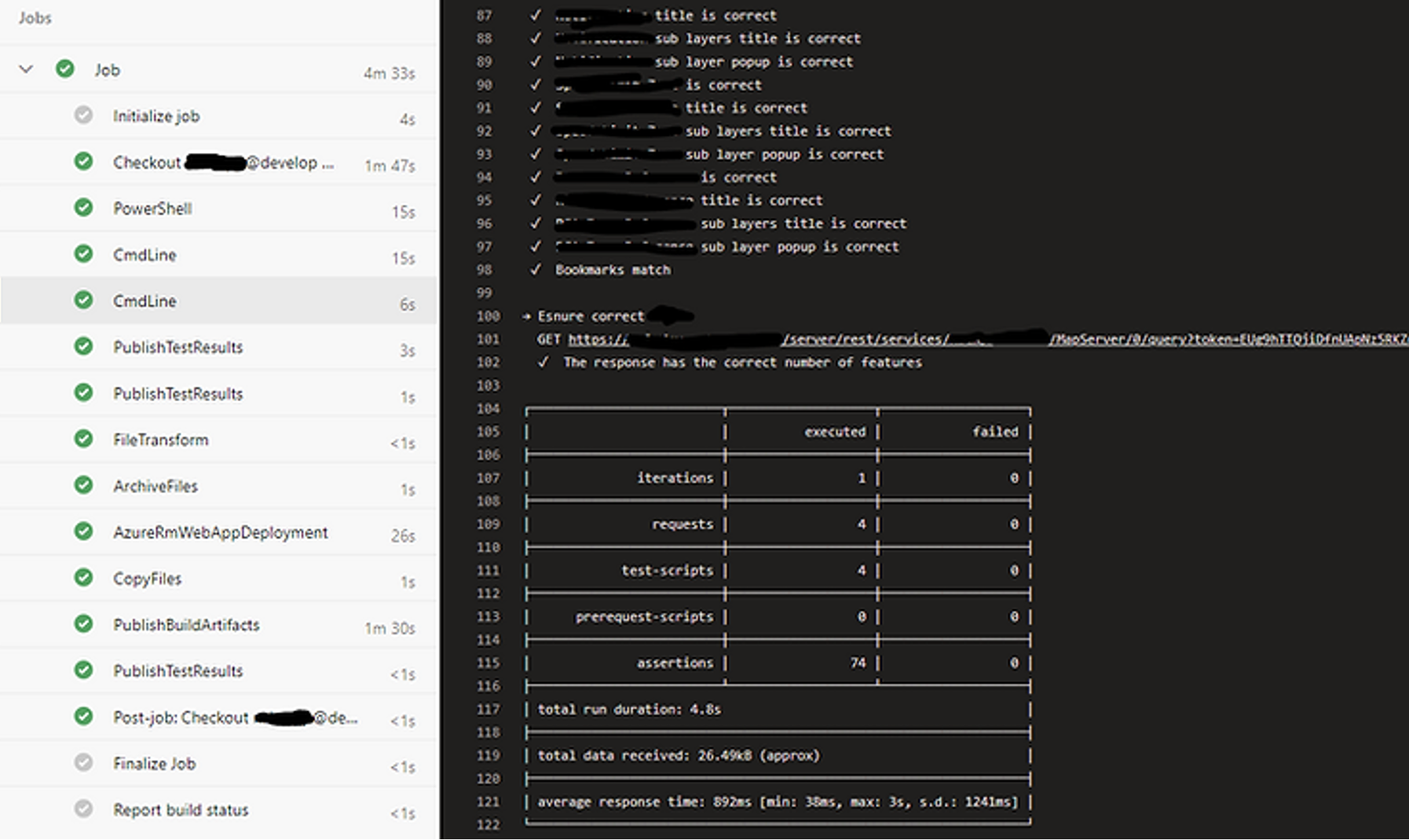Click the 'average response time: 892ms' line

coord(778,802)
